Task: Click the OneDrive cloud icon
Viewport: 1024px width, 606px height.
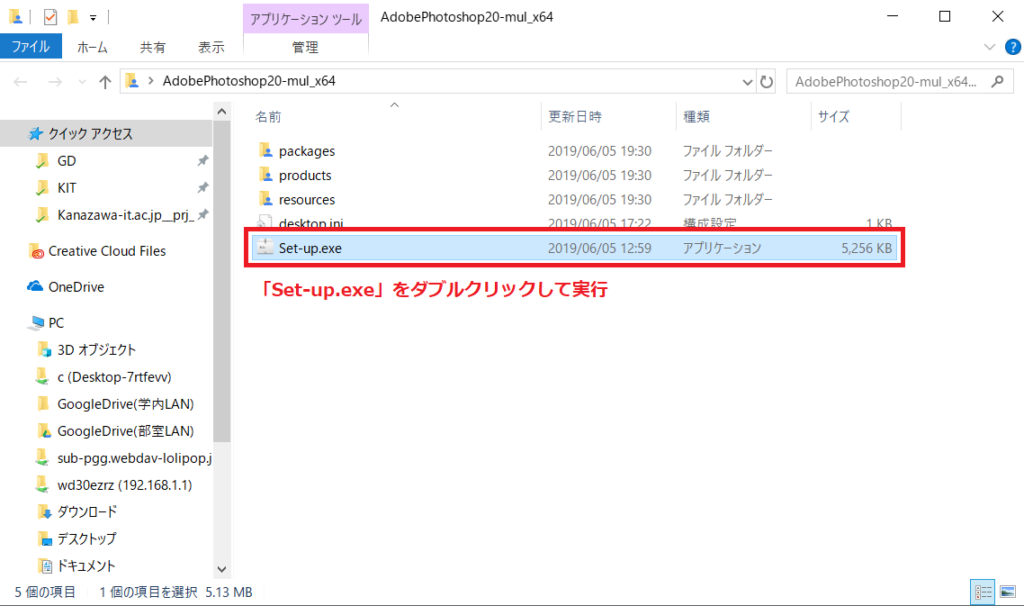Action: click(36, 287)
